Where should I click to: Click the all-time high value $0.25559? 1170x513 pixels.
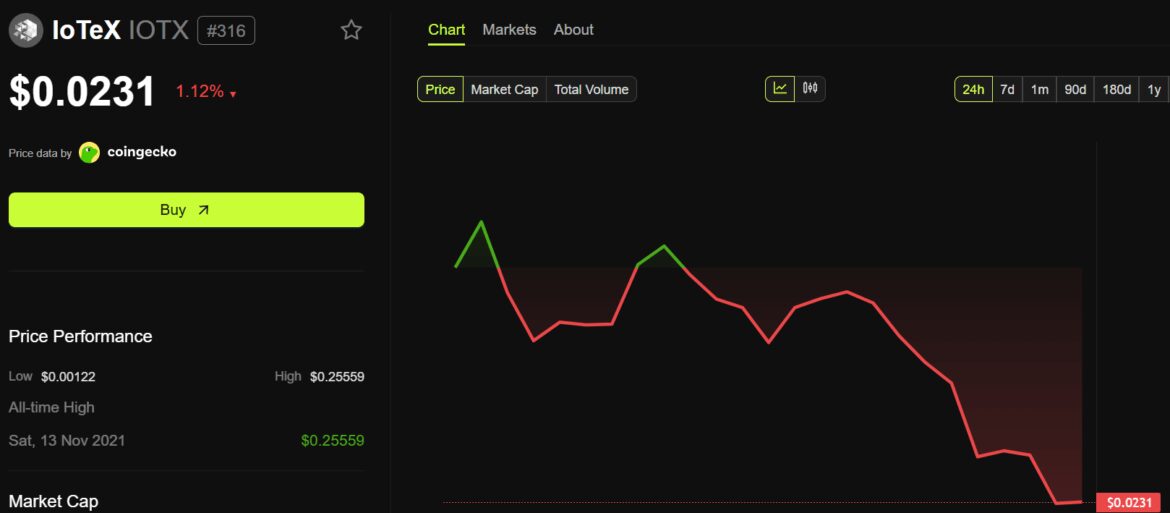pyautogui.click(x=332, y=440)
